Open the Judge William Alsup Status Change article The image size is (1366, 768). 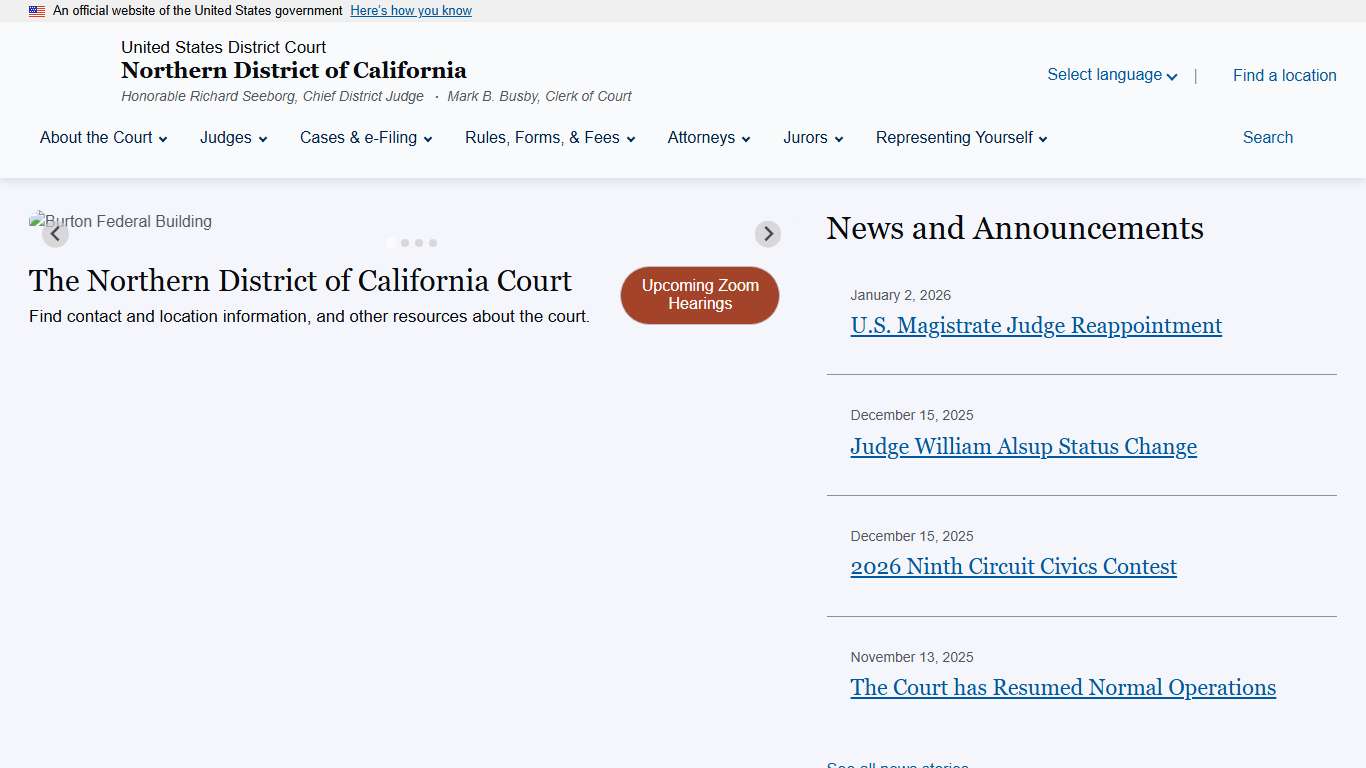coord(1023,447)
